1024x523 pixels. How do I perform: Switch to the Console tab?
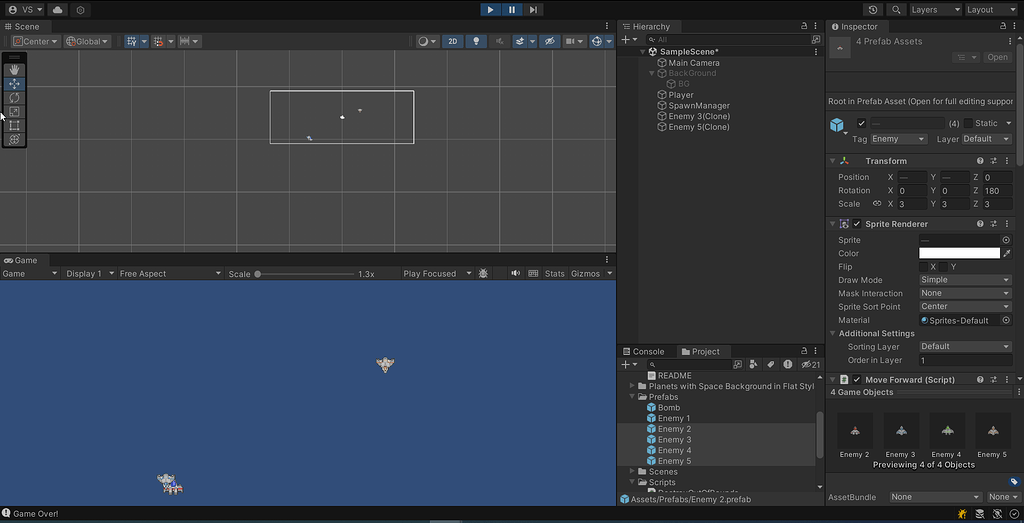click(647, 352)
